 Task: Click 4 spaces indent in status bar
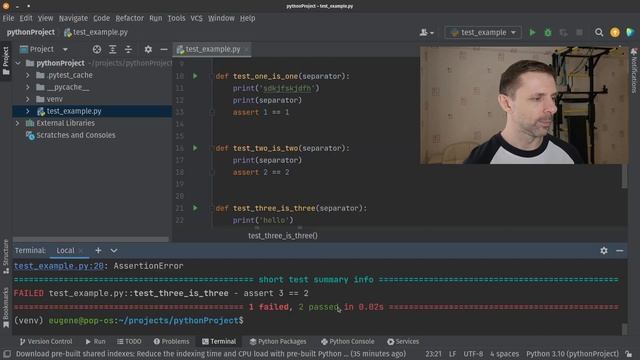(504, 354)
